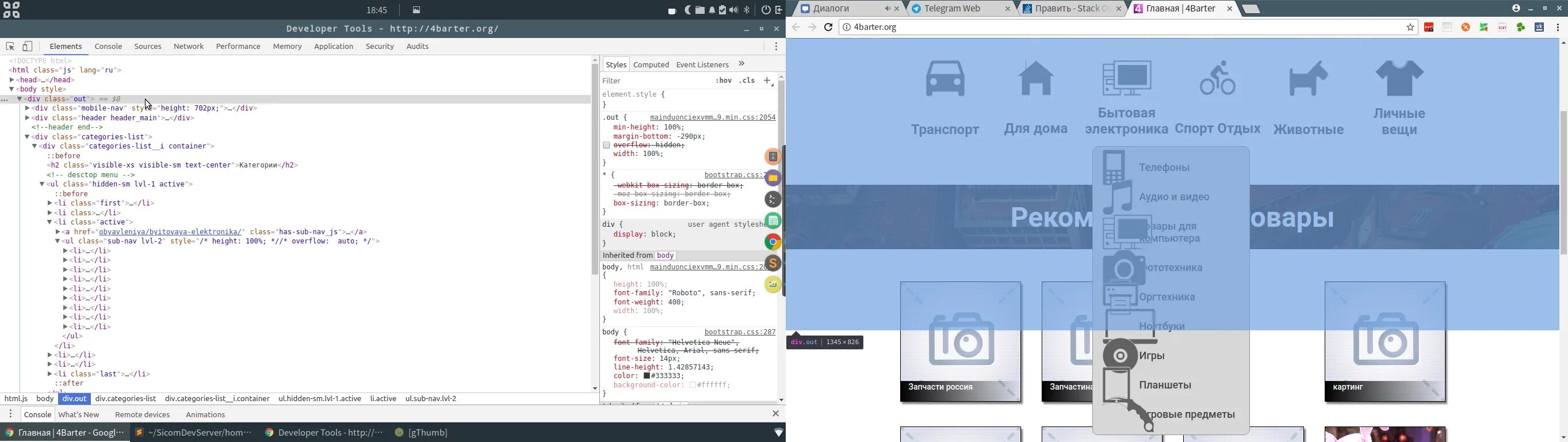Open Запчасти россия product thumbnail
The width and height of the screenshot is (1568, 442).
click(961, 341)
